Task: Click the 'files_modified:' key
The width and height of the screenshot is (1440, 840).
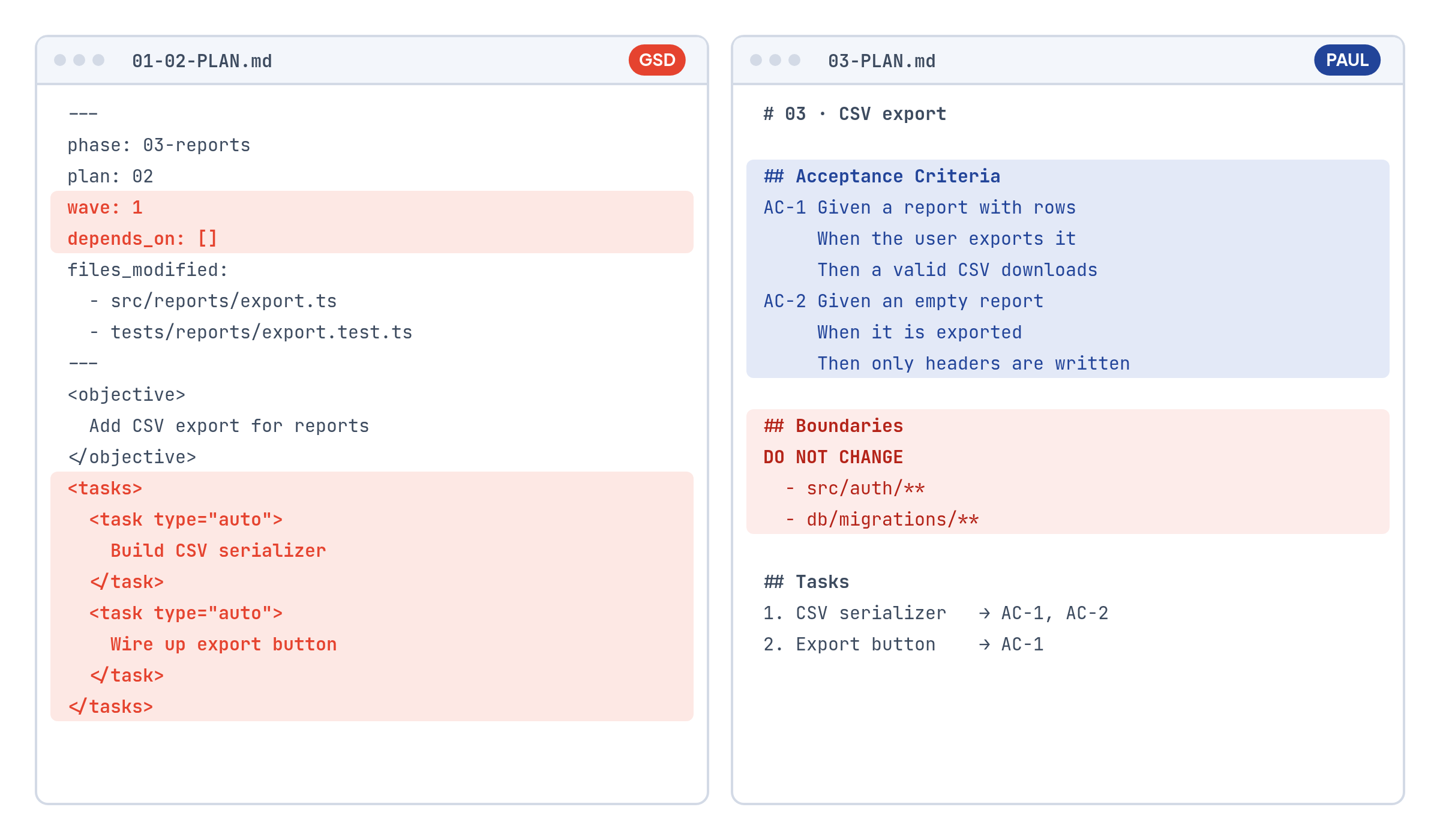Action: 148,270
